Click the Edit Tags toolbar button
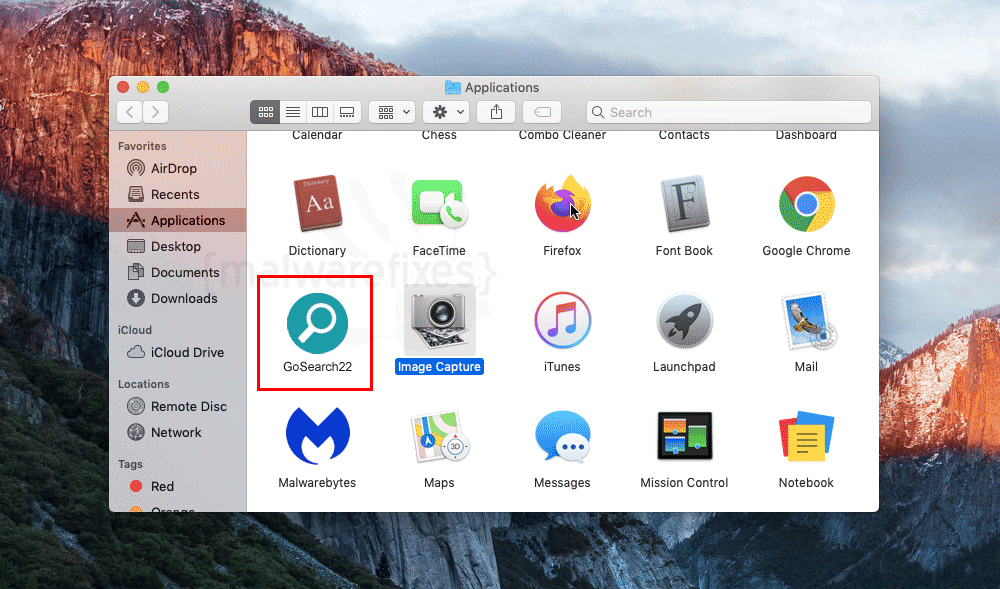1000x589 pixels. [542, 112]
